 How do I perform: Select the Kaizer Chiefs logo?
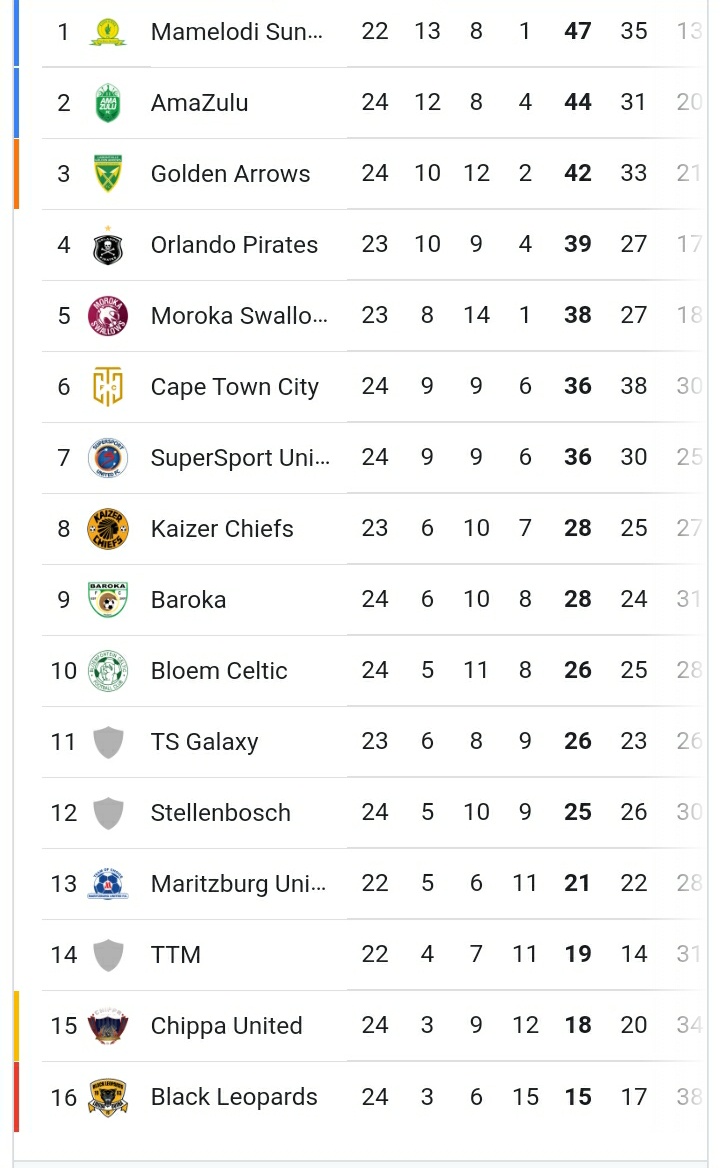click(x=108, y=529)
